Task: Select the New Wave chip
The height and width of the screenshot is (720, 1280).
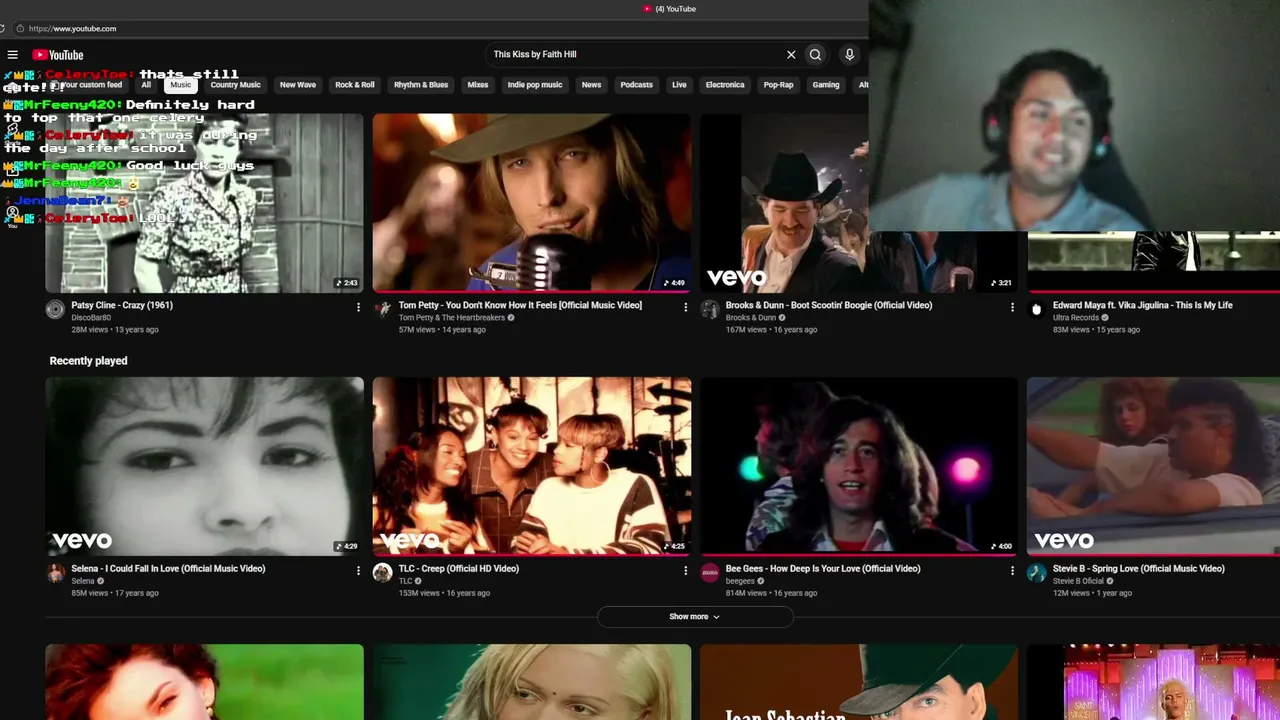Action: coord(297,85)
